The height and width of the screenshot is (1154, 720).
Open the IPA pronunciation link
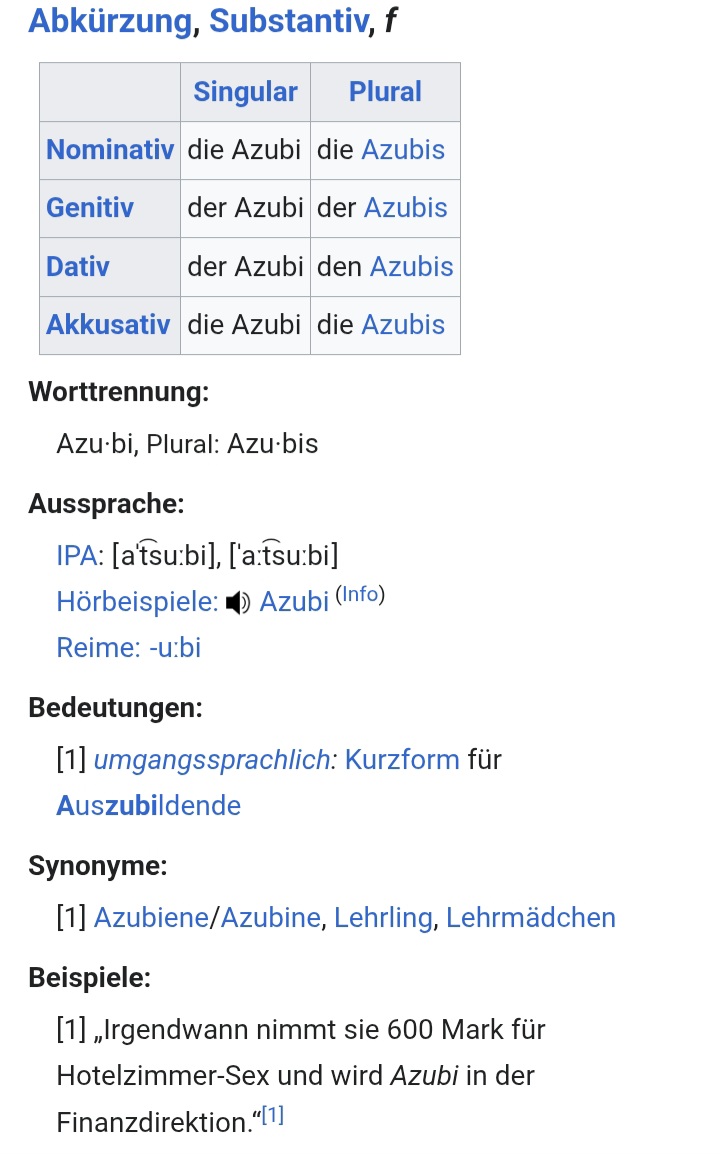point(78,555)
